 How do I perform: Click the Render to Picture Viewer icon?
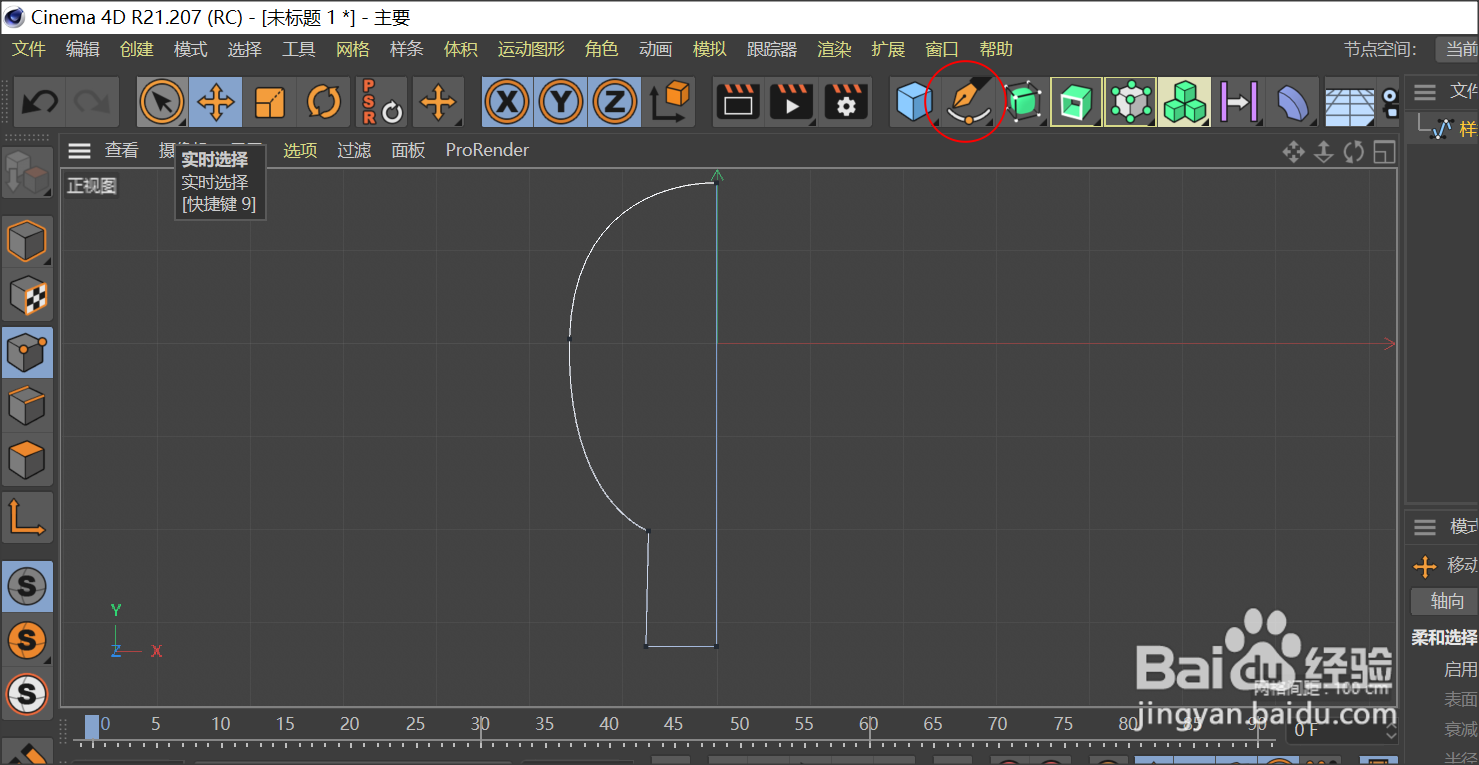[x=791, y=101]
